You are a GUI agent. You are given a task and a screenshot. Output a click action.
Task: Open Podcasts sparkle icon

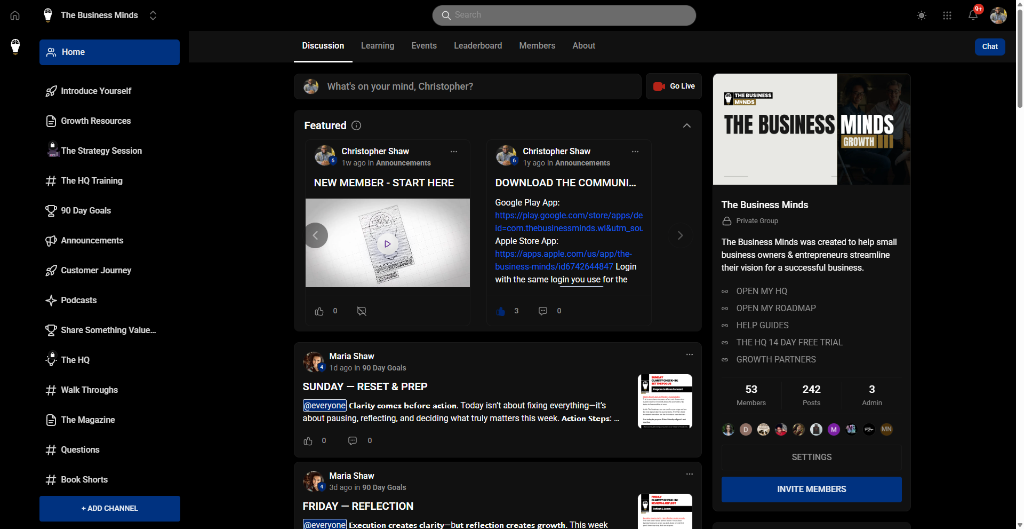[x=50, y=300]
